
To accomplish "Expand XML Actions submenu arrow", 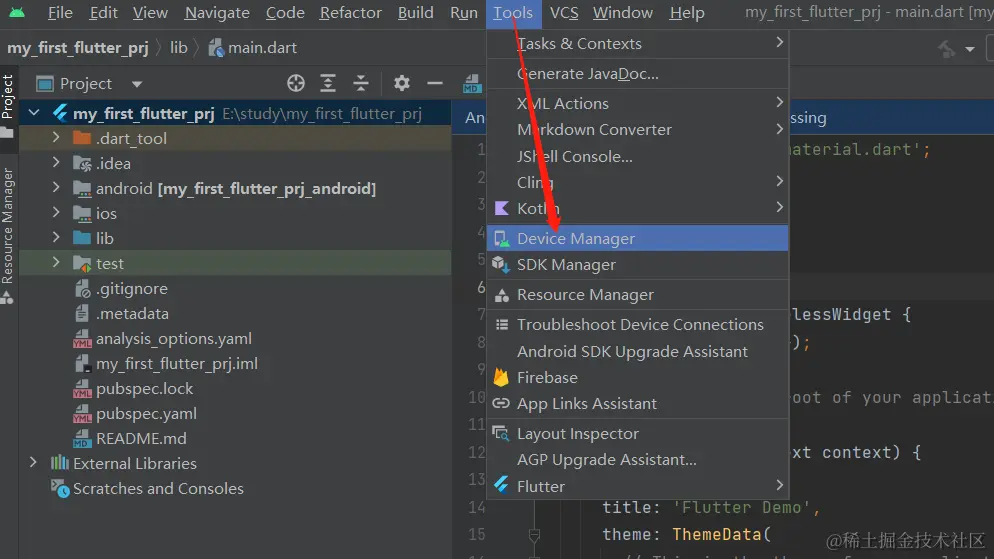I will pyautogui.click(x=780, y=102).
